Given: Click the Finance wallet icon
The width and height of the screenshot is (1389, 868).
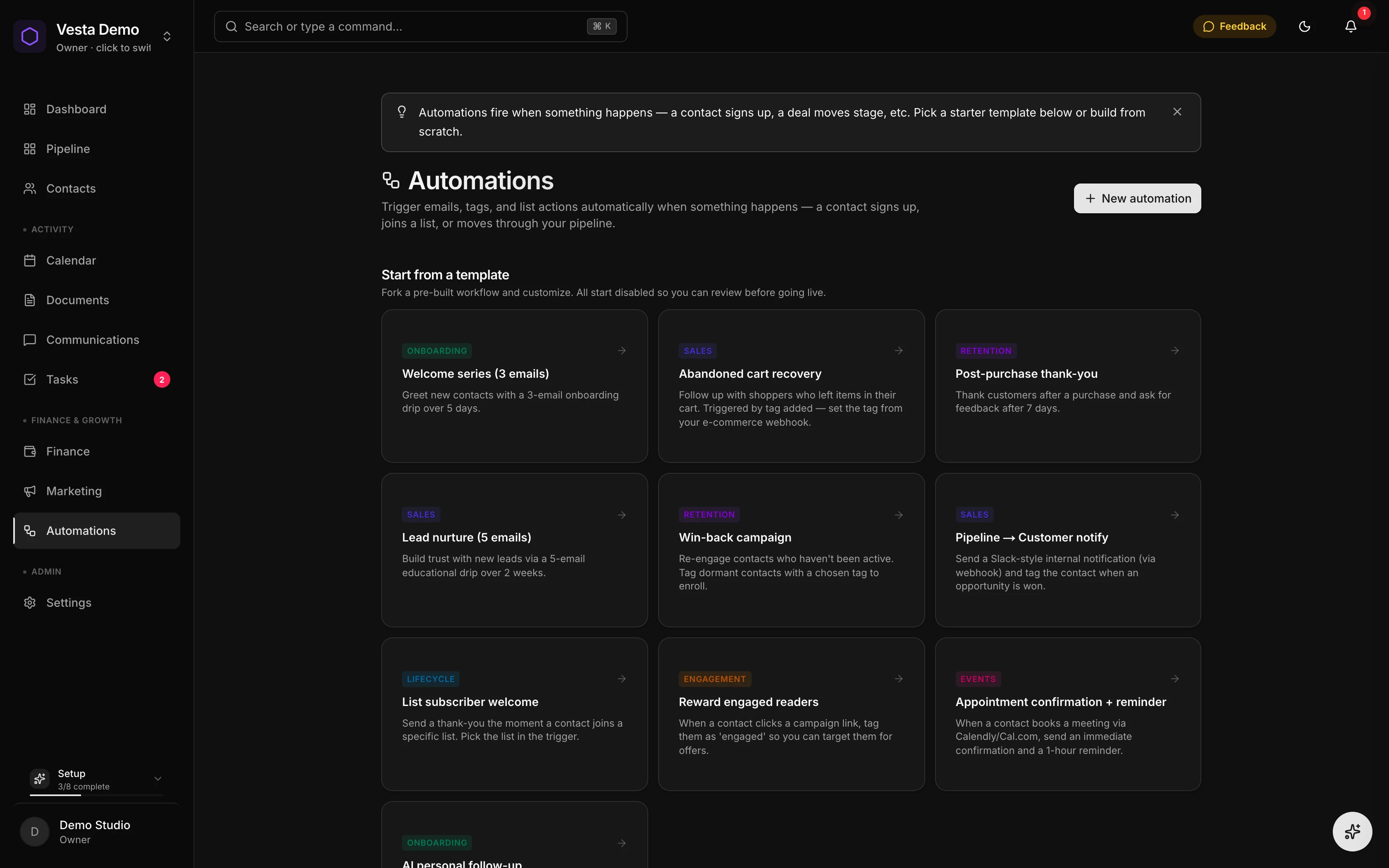Looking at the screenshot, I should 30,451.
